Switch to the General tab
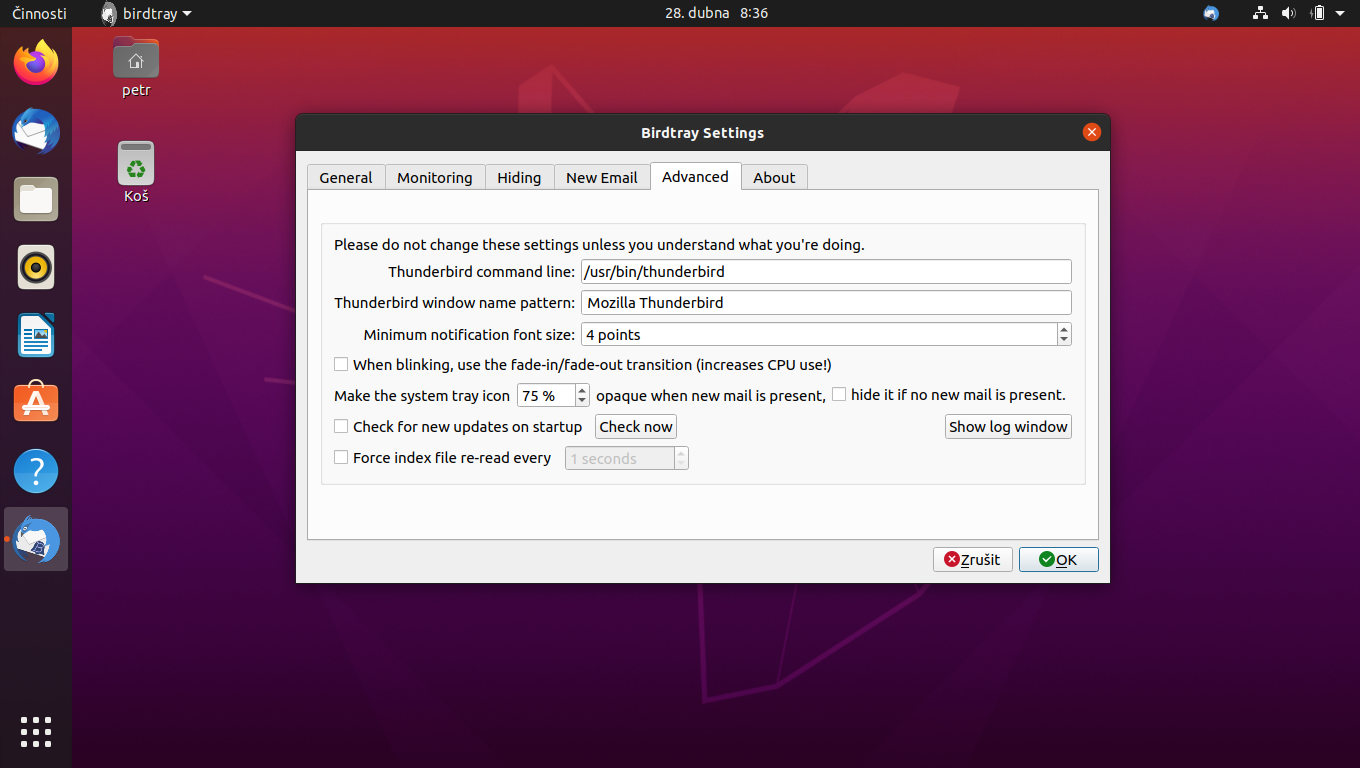Screen dimensions: 1360x768 346,177
